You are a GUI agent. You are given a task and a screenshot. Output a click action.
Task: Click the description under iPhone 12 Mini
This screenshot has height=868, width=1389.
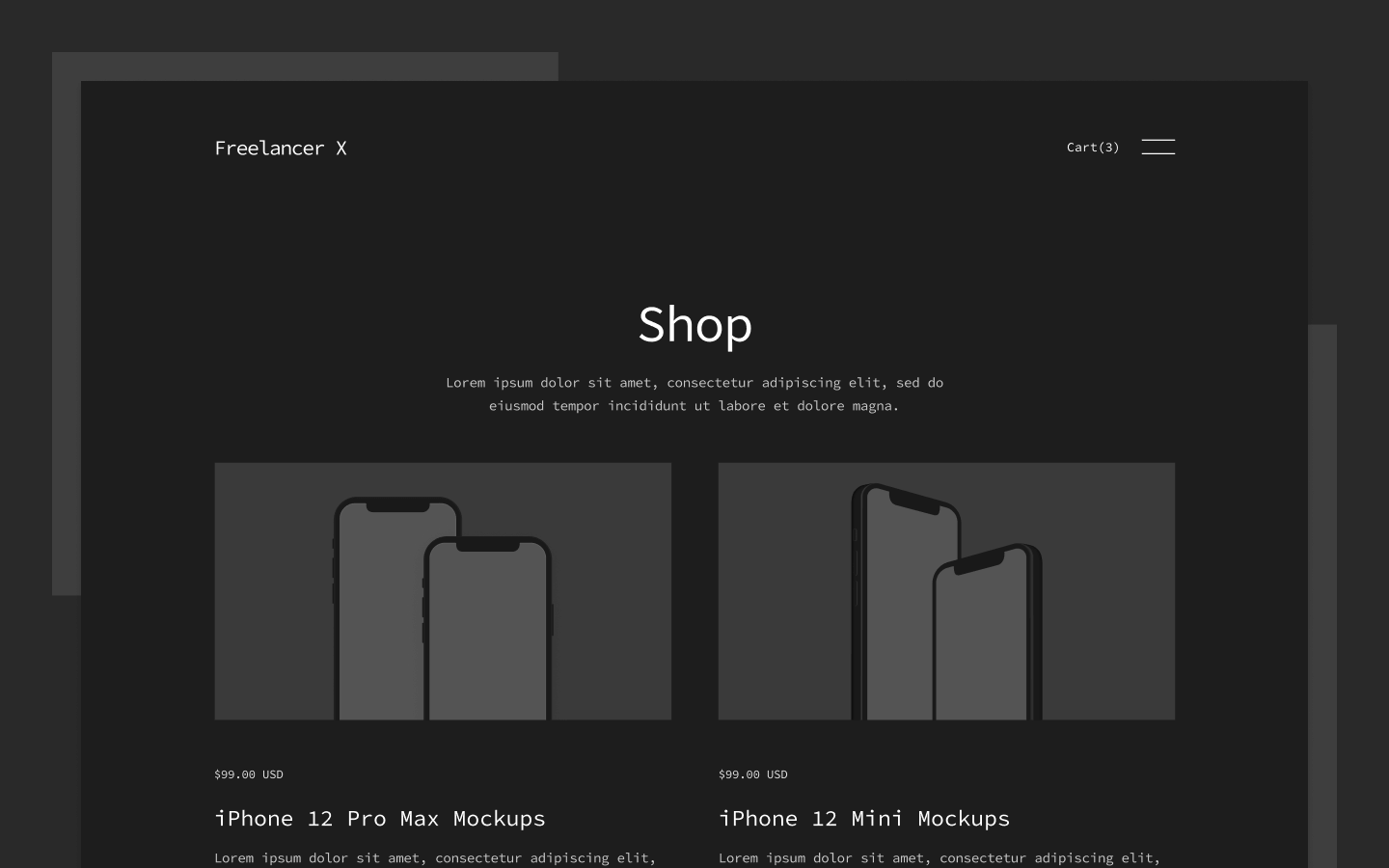point(940,858)
